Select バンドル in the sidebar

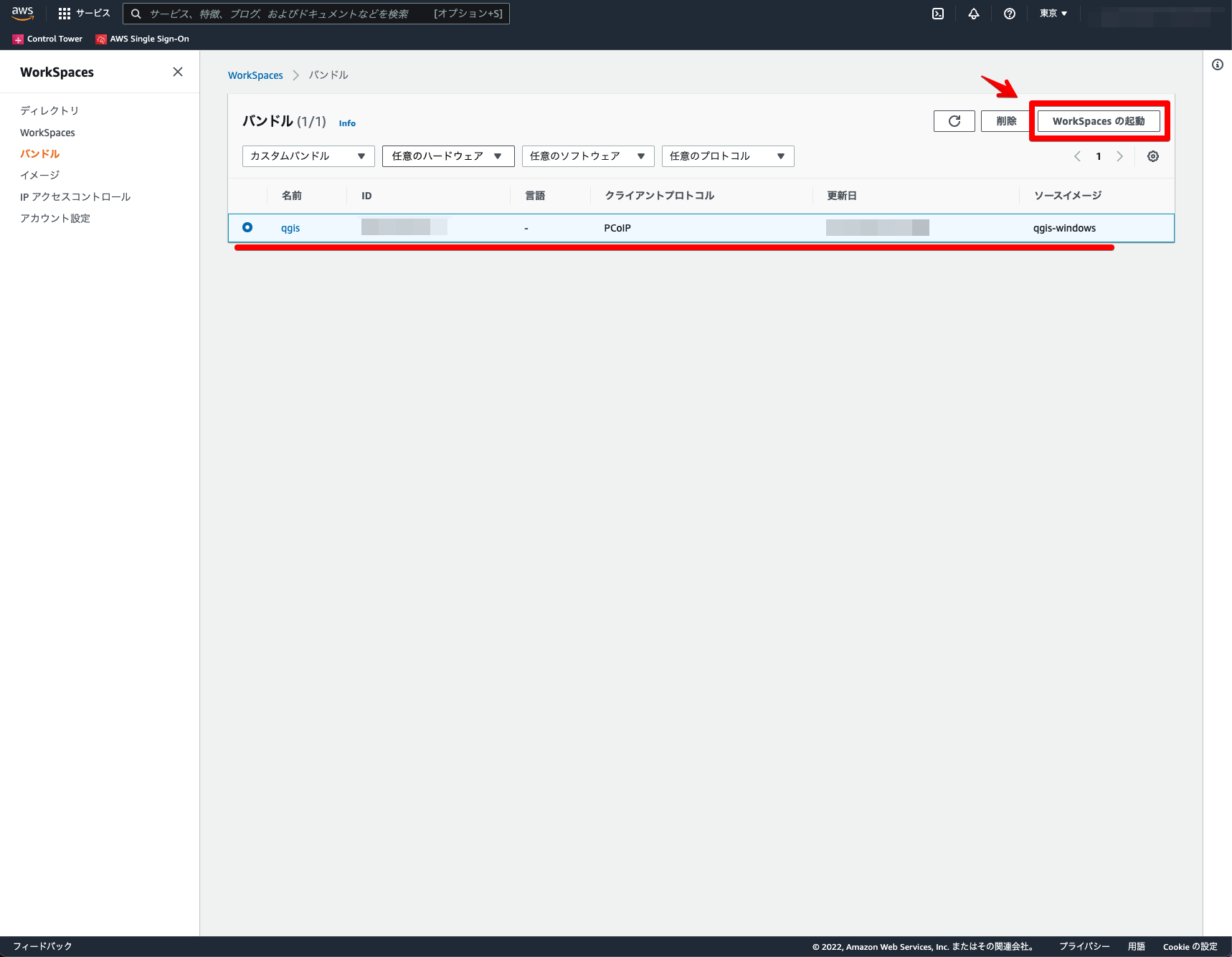[x=39, y=153]
